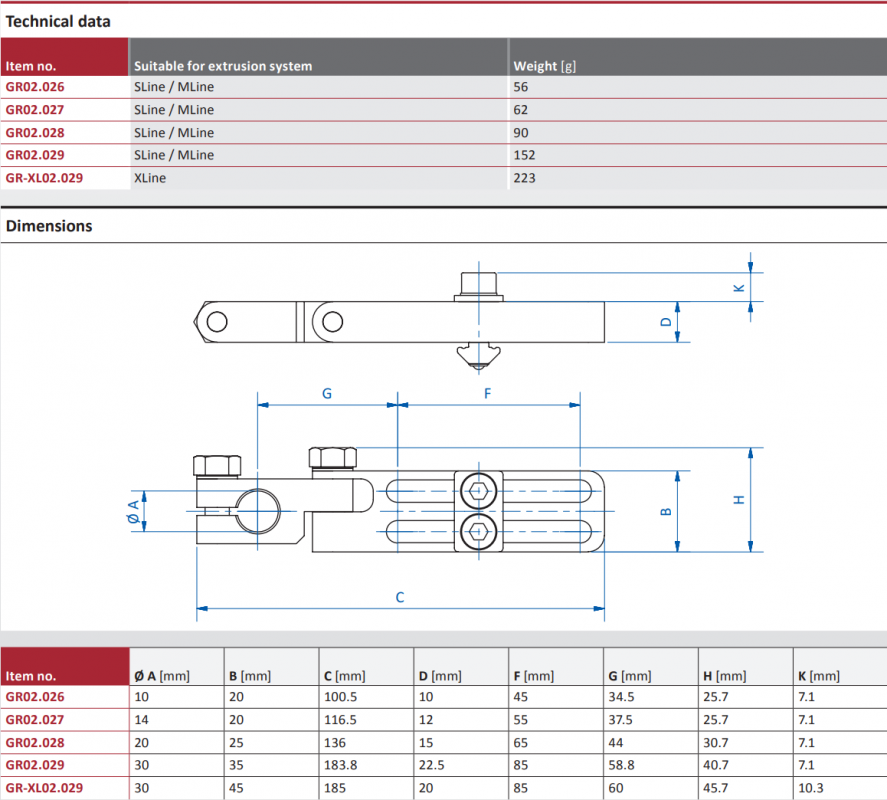The image size is (887, 800).
Task: Click the D value 22.5
Action: [432, 765]
